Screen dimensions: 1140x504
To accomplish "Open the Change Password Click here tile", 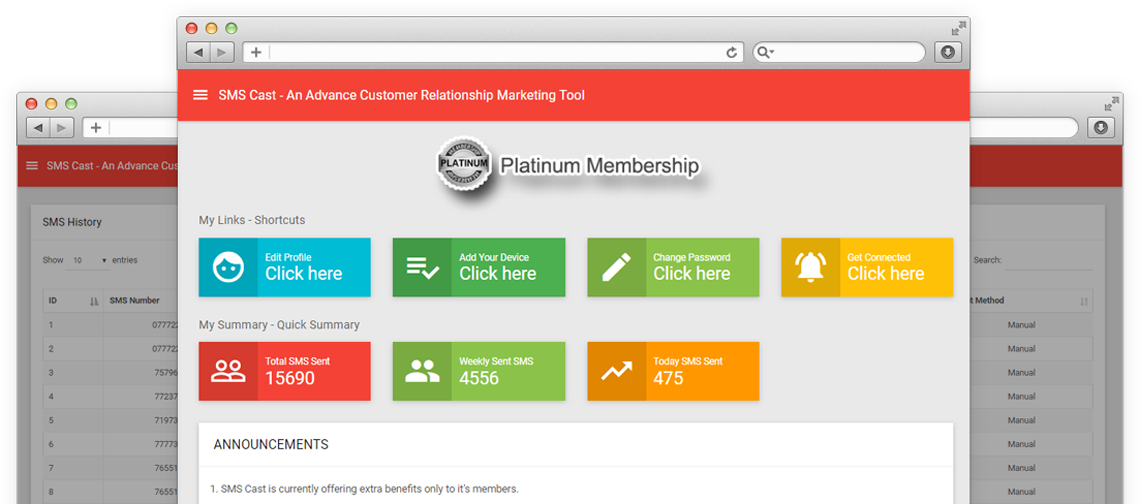I will [x=673, y=267].
